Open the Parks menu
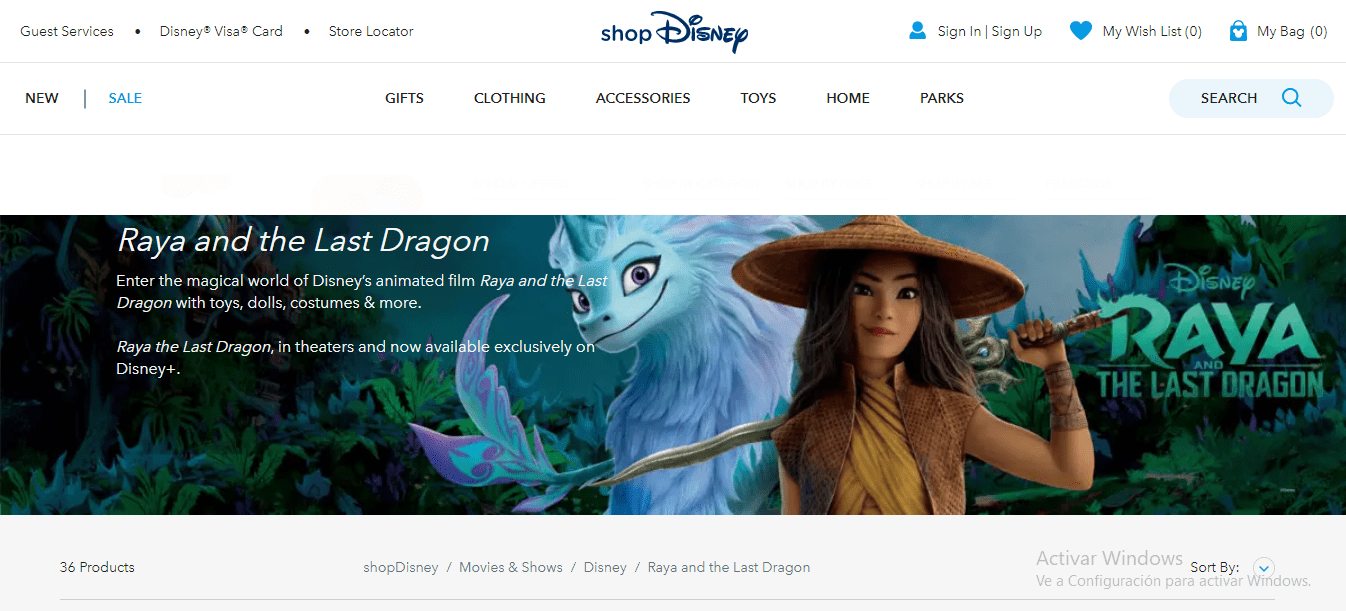 point(942,98)
